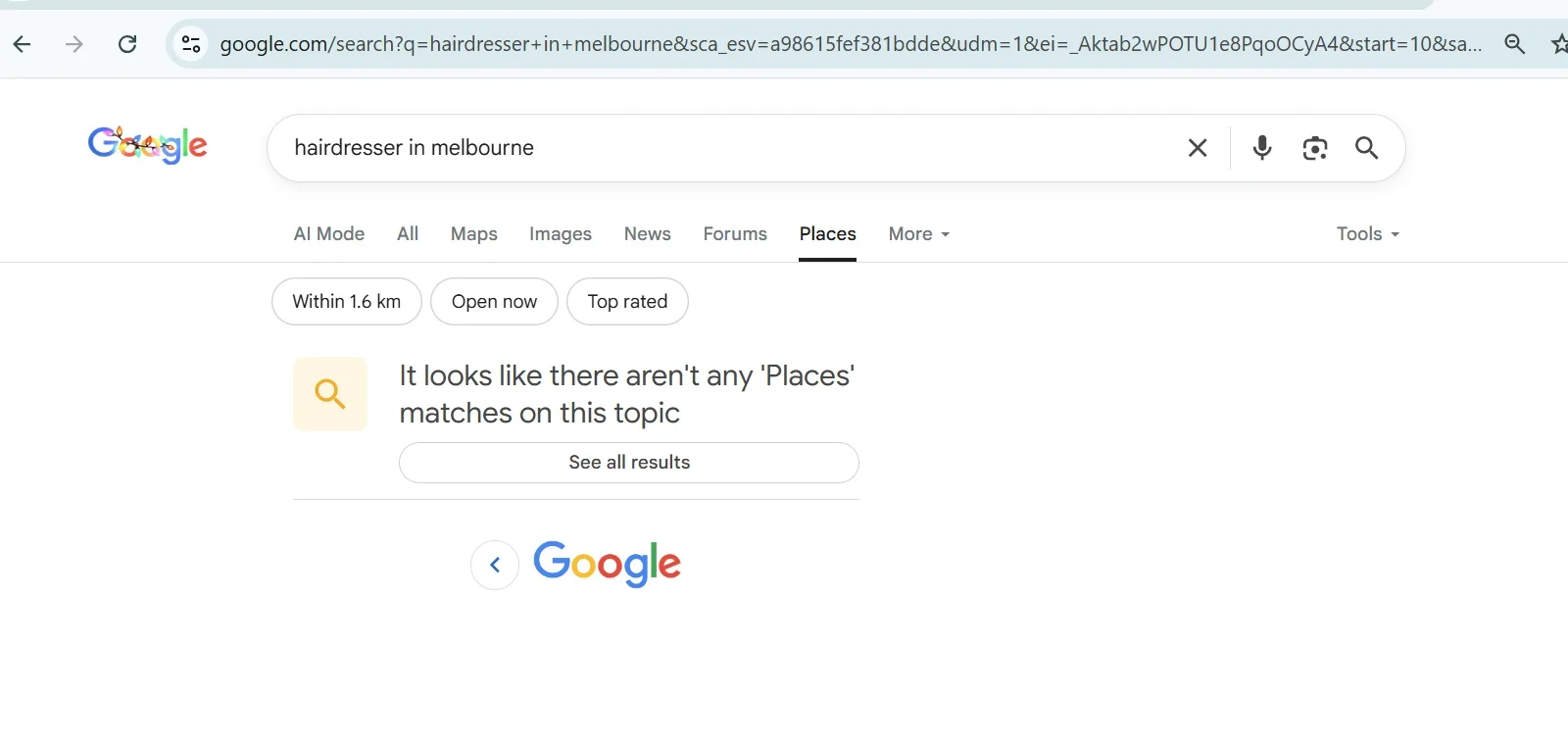Viewport: 1568px width, 745px height.
Task: Open the Maps tab
Action: 474,234
